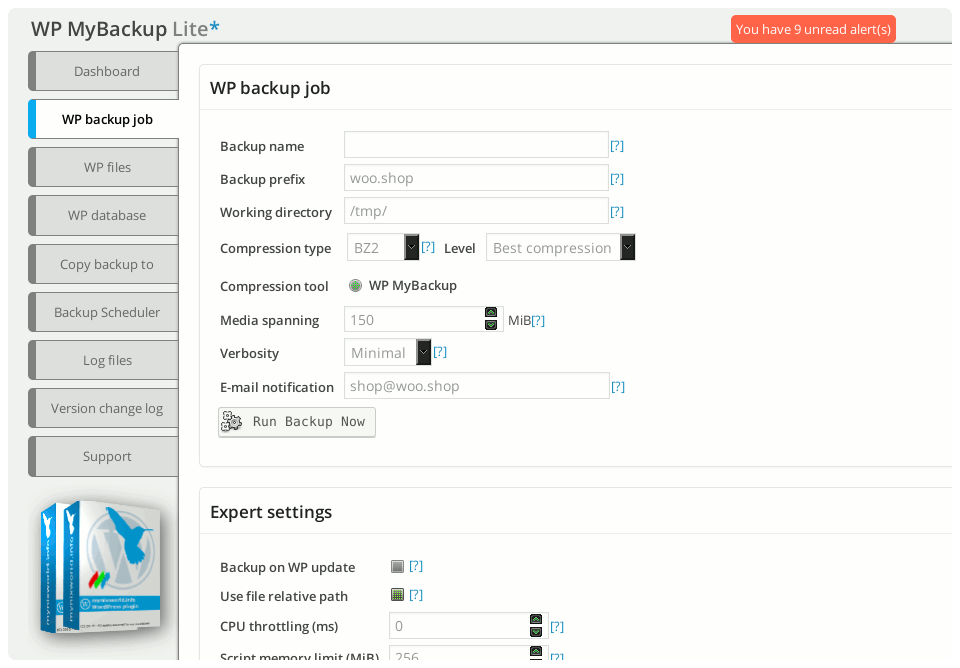960x668 pixels.
Task: Open help for Use file relative path
Action: [x=416, y=595]
